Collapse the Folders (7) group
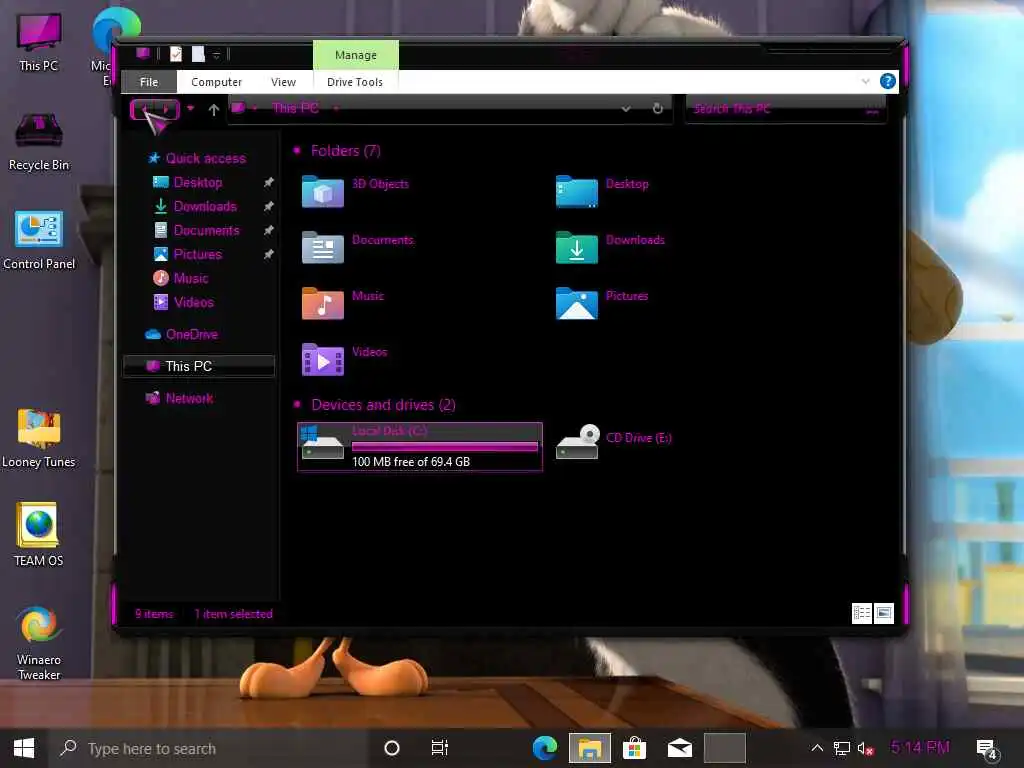This screenshot has height=768, width=1024. click(x=297, y=151)
